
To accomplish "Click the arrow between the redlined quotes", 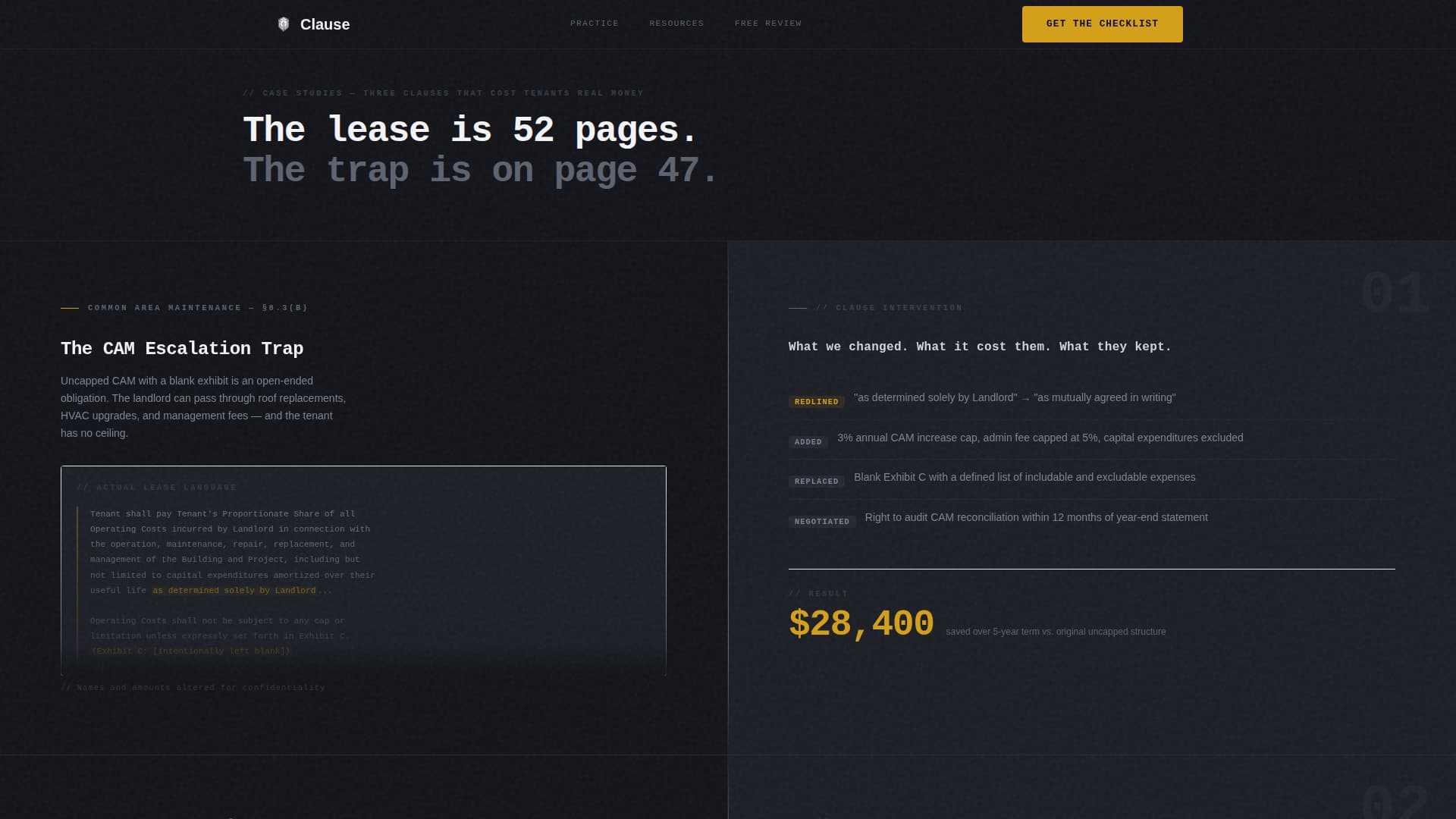I will point(1025,397).
